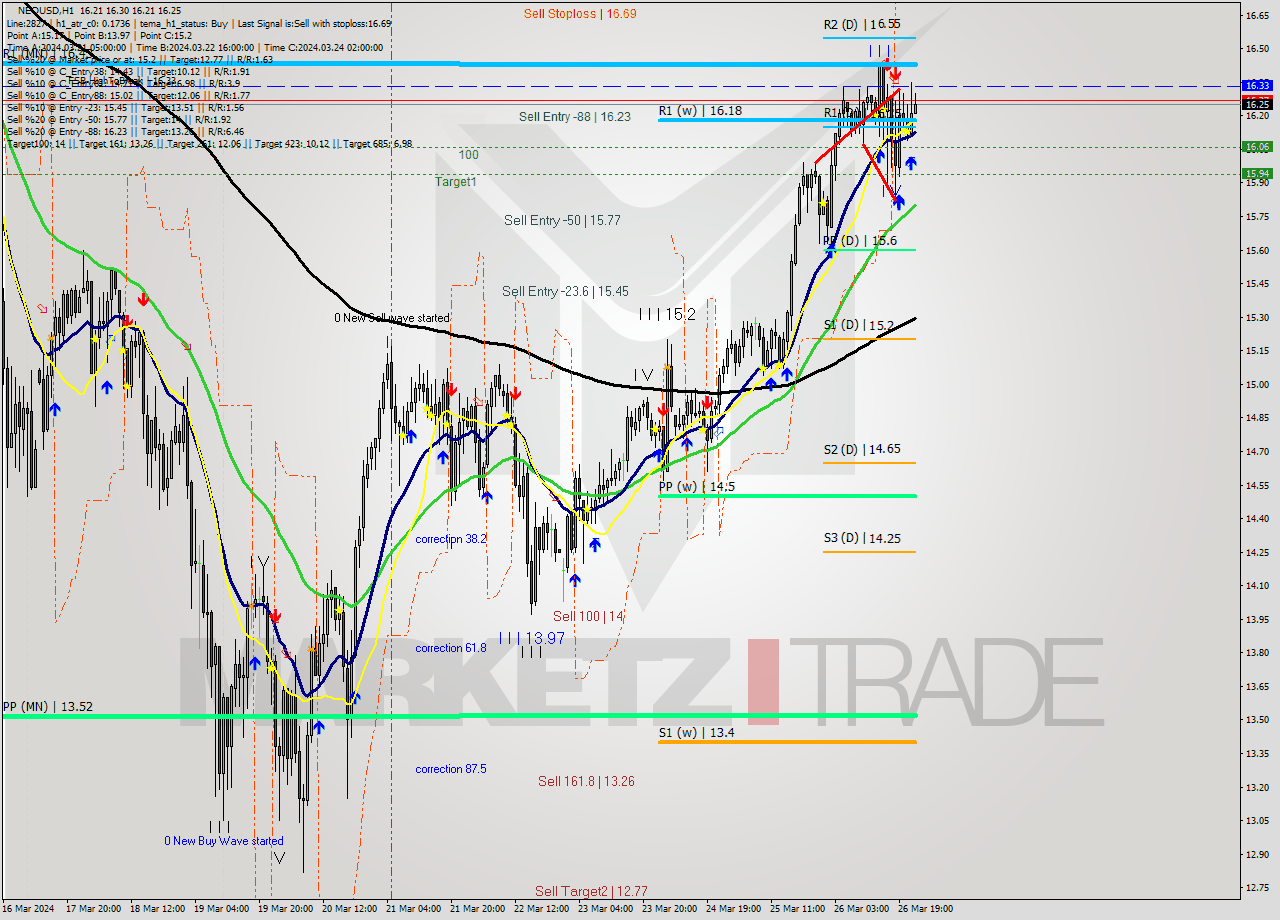1280x920 pixels.
Task: Select 'Sell Entry -23.6 | 15.45' label
Action: [565, 291]
